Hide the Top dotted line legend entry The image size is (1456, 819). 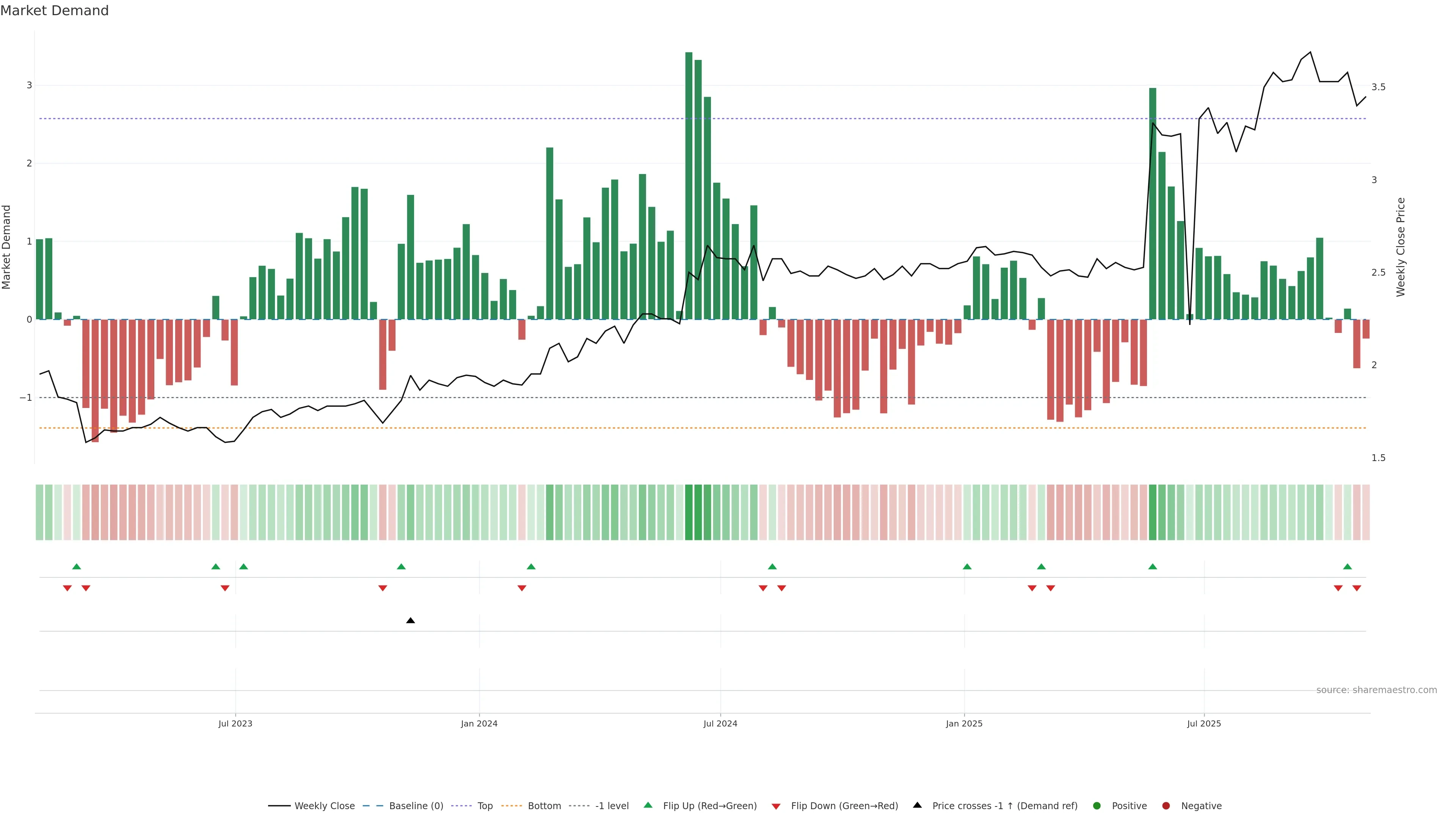point(485,806)
